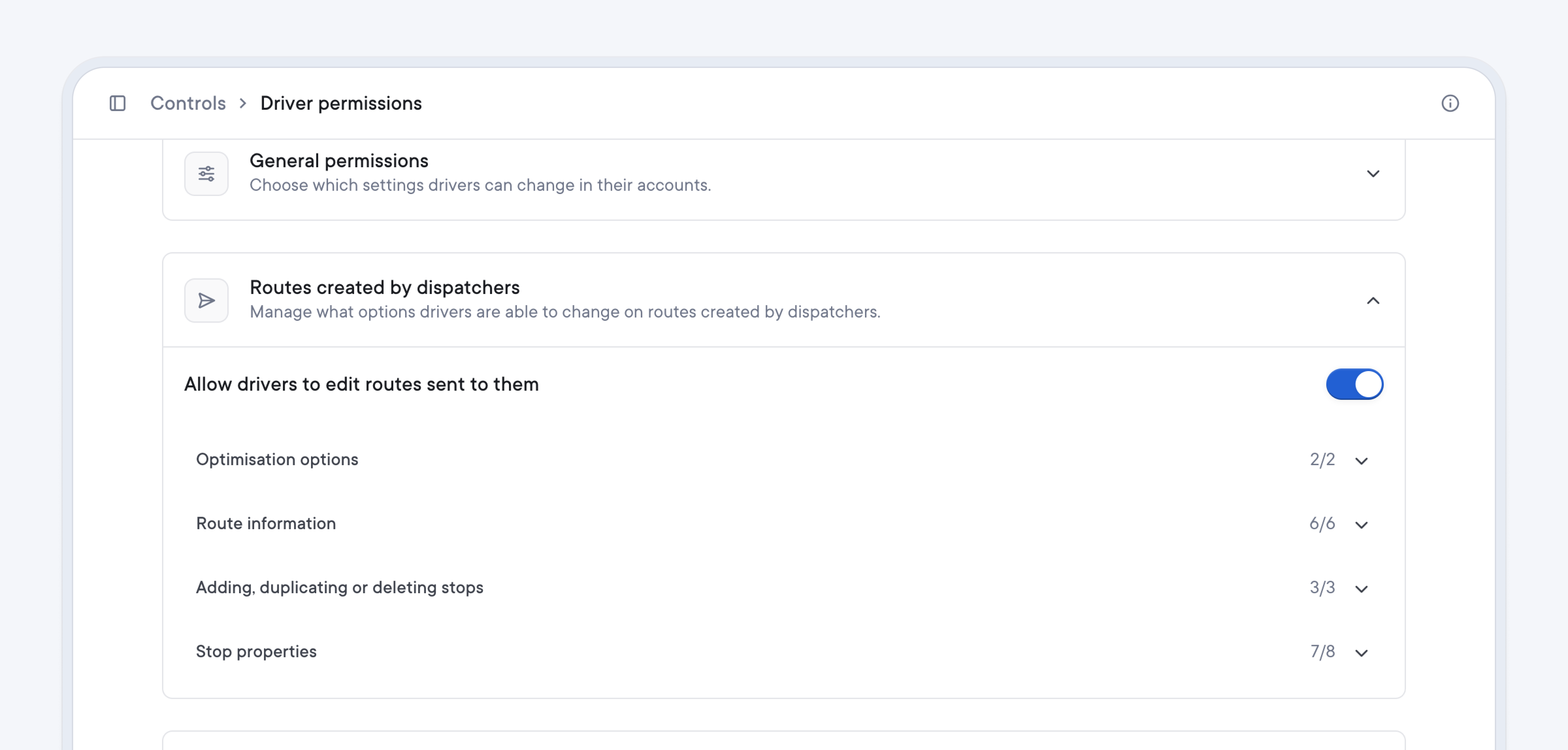Expand Adding, duplicating or deleting stops chevron
This screenshot has height=750, width=1568.
point(1362,589)
